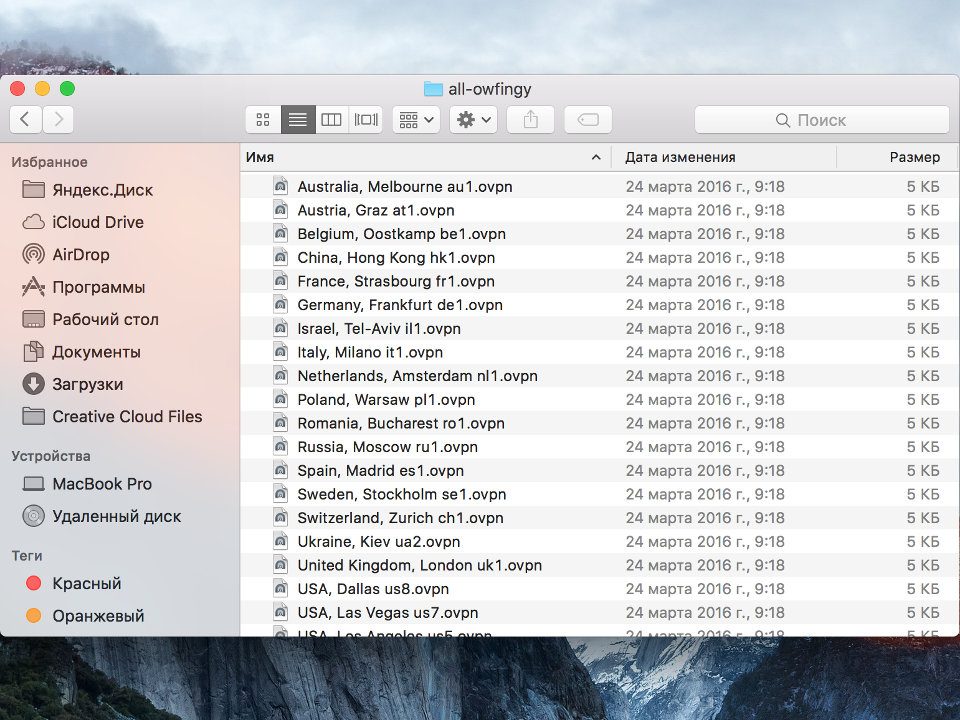Select Ukraine, Kiev ua2.ovpn file
This screenshot has height=720, width=960.
click(x=599, y=541)
